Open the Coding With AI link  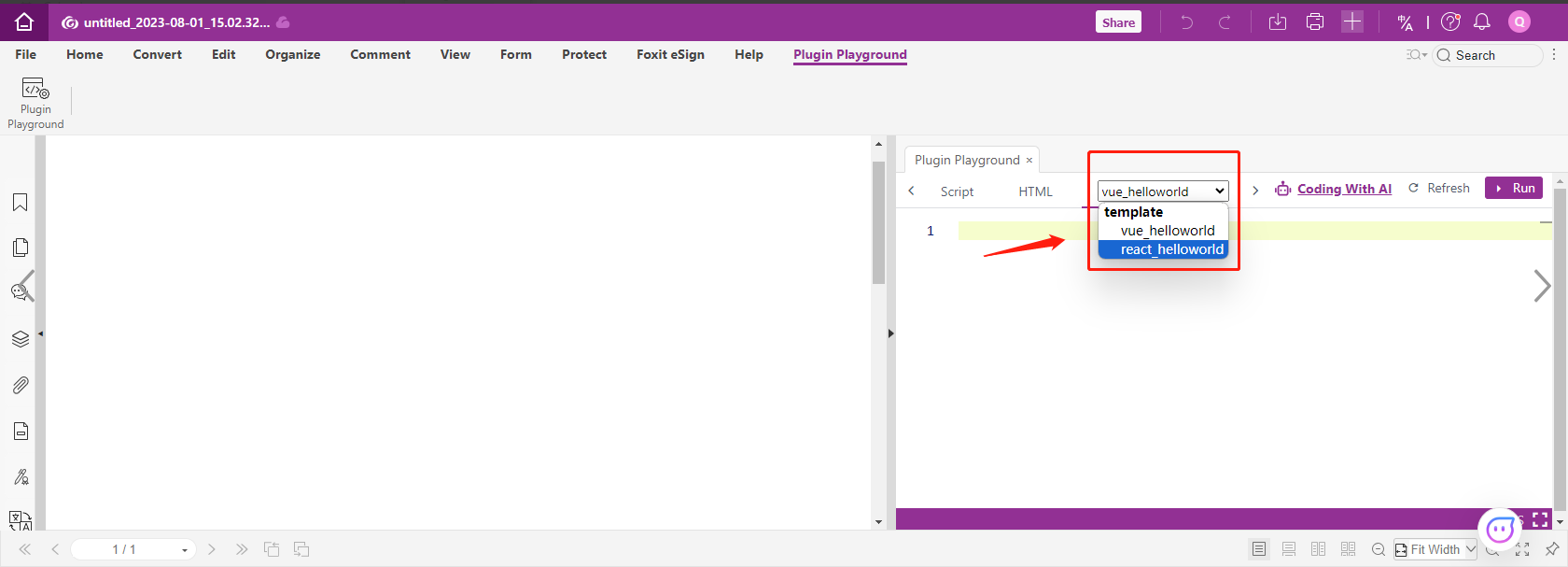point(1343,189)
